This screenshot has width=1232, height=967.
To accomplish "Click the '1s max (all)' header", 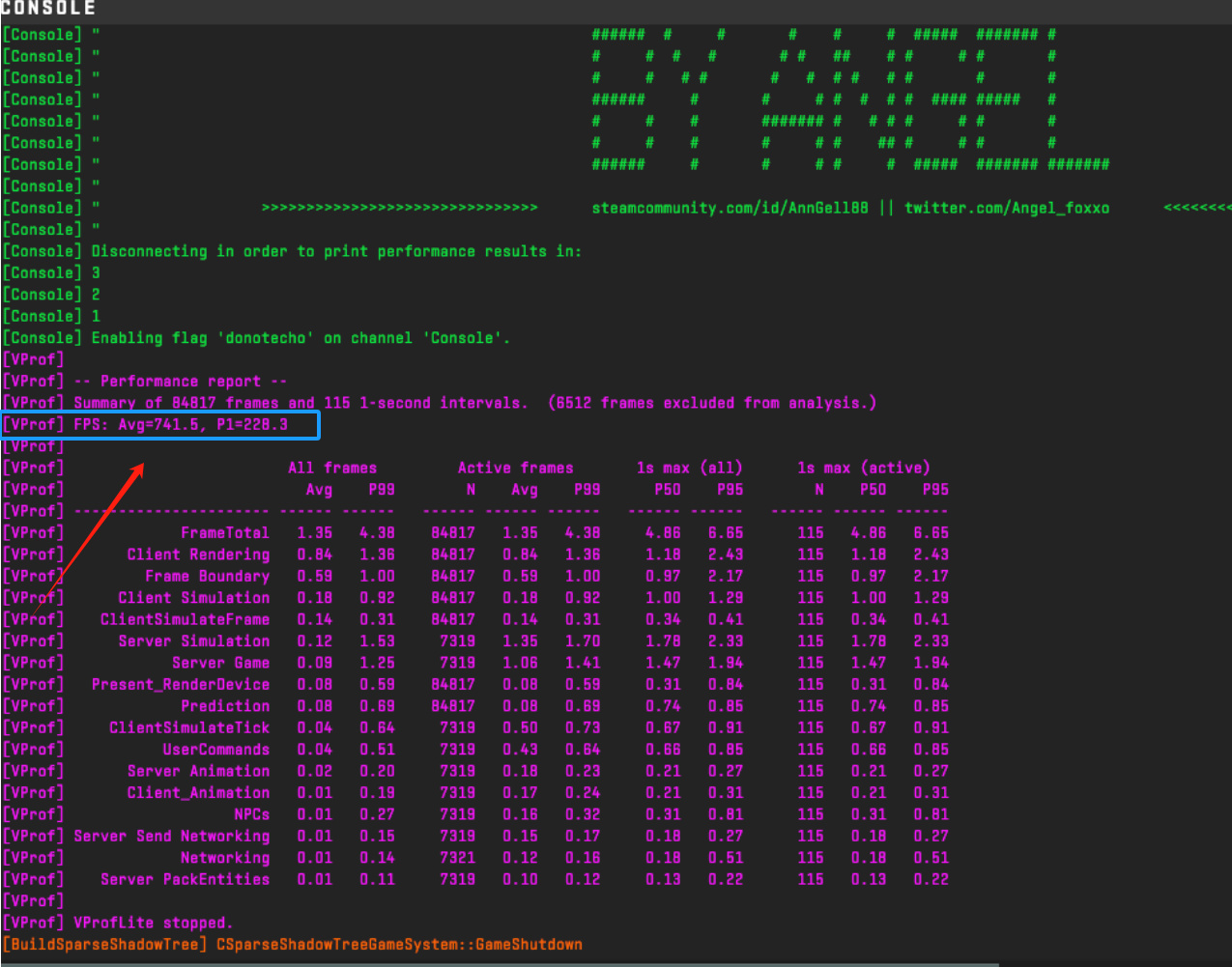I will [x=690, y=468].
